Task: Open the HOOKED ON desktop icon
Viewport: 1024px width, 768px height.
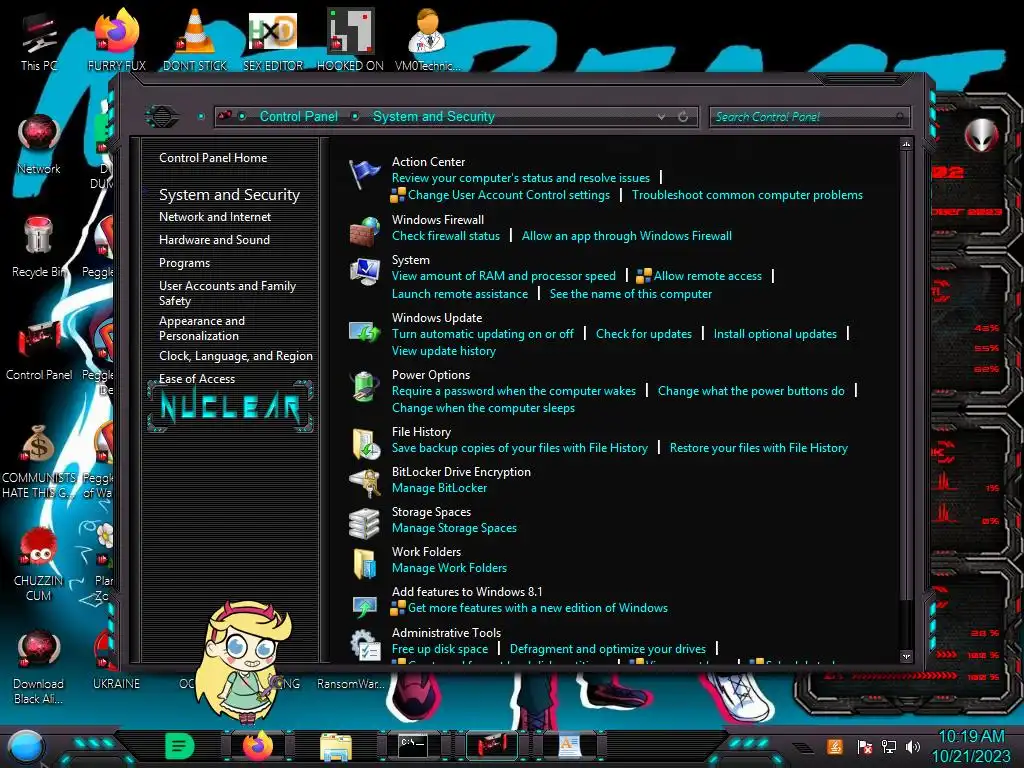Action: pyautogui.click(x=350, y=31)
